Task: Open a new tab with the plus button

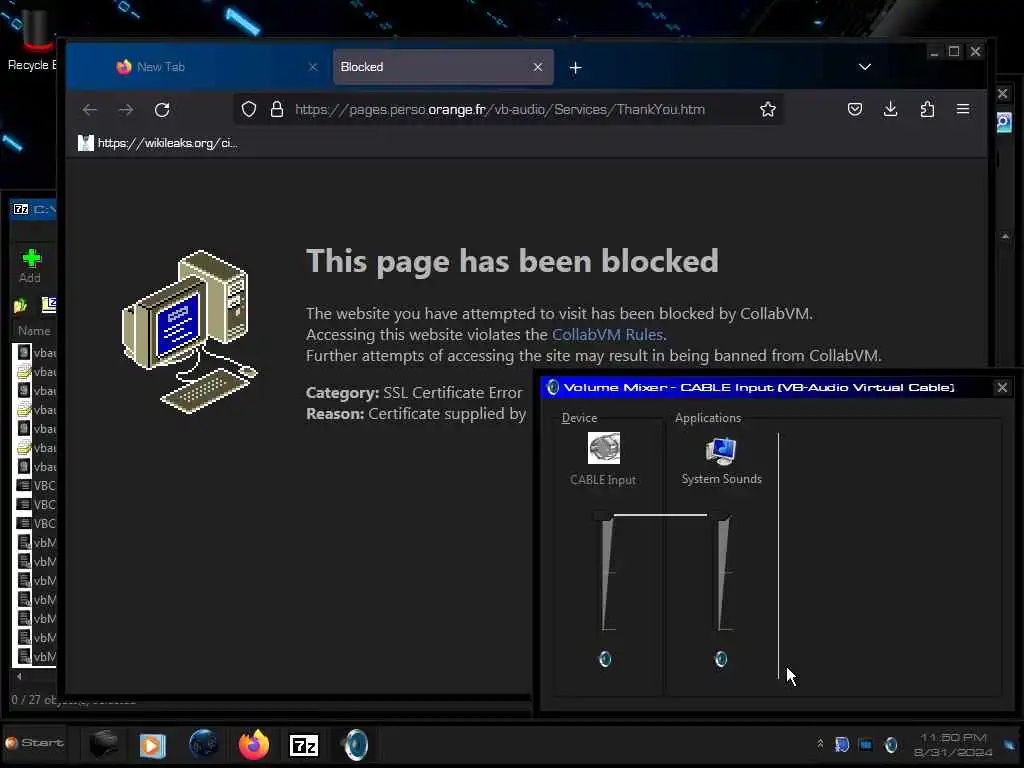Action: (x=575, y=67)
